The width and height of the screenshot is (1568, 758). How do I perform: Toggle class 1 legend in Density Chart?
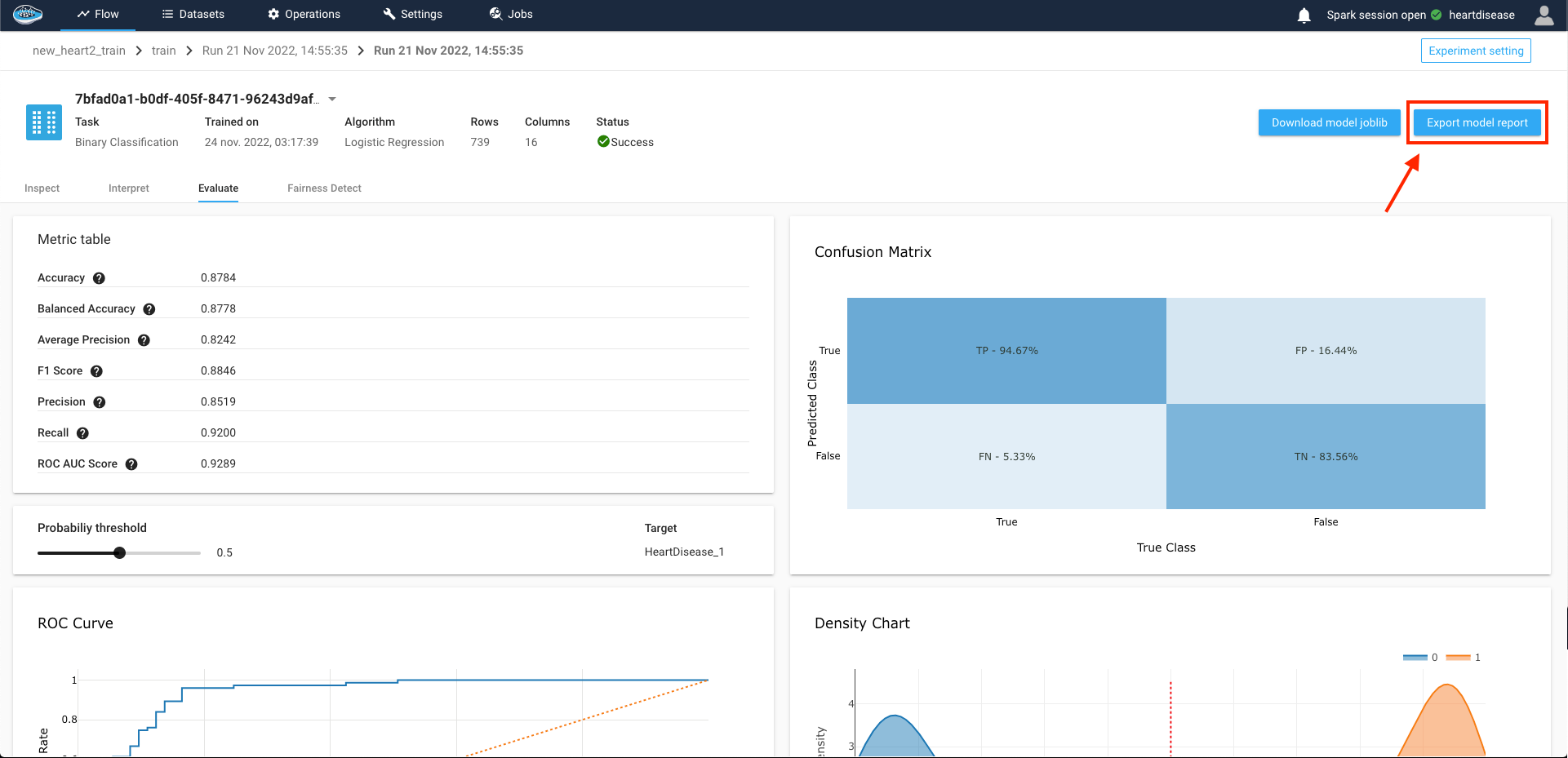coord(1463,658)
